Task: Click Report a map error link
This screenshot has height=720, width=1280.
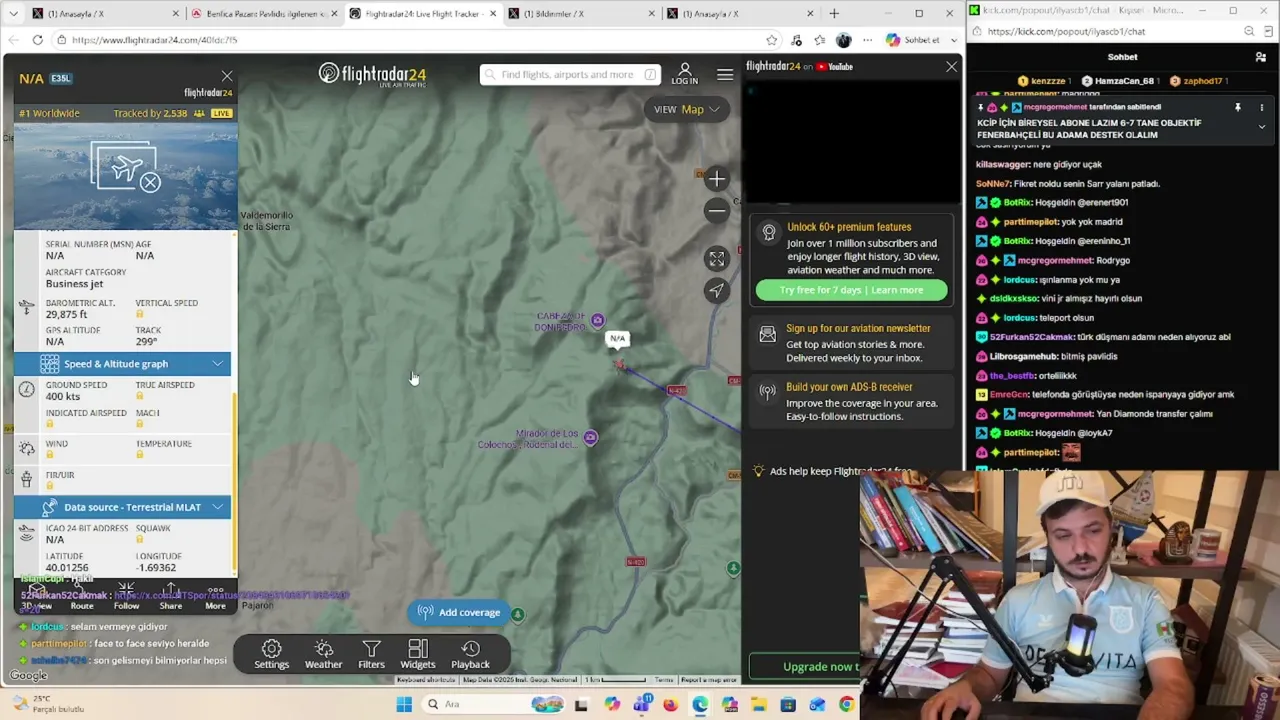Action: click(708, 680)
